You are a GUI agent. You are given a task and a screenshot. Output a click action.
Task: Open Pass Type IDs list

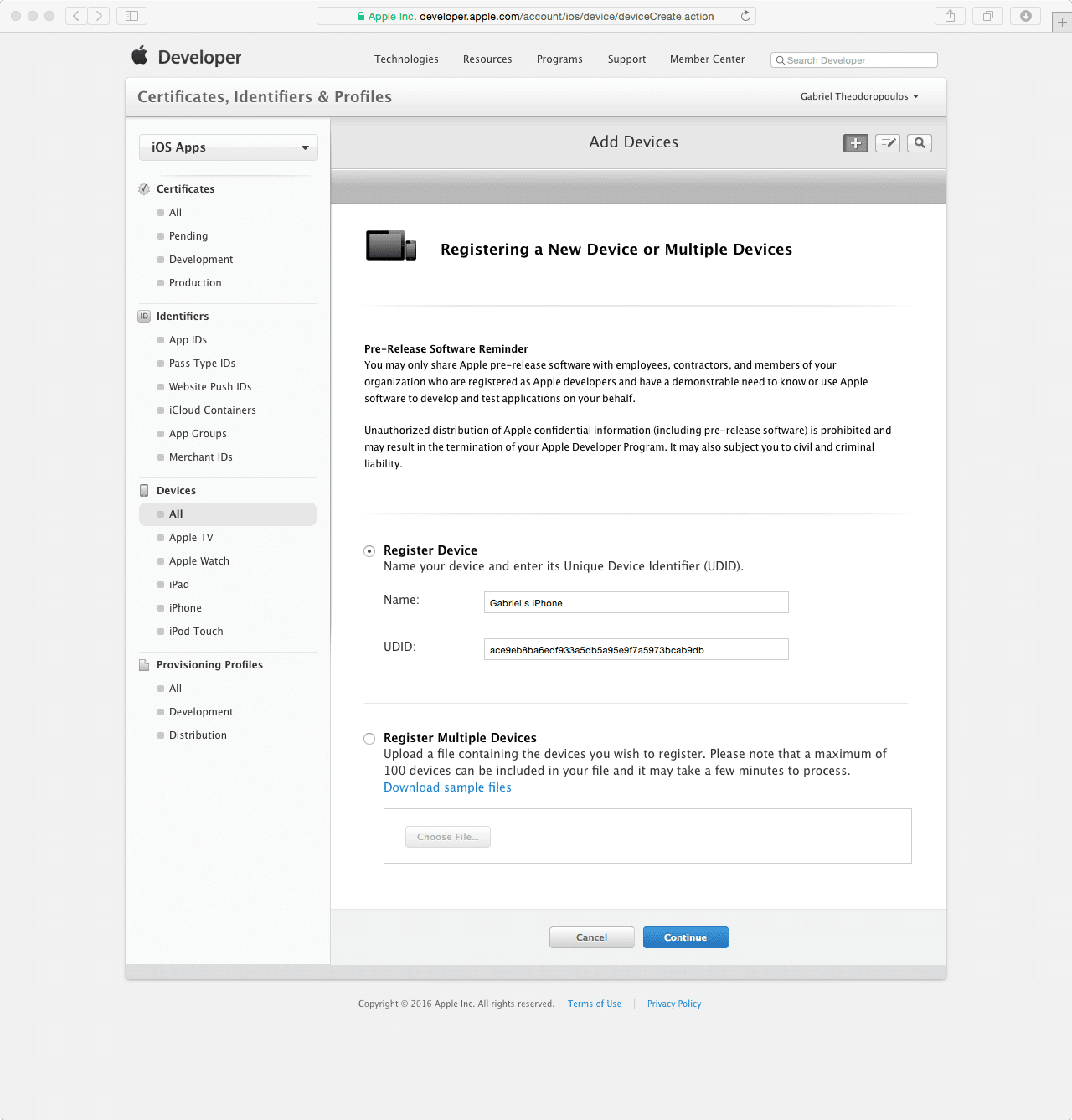pos(202,364)
